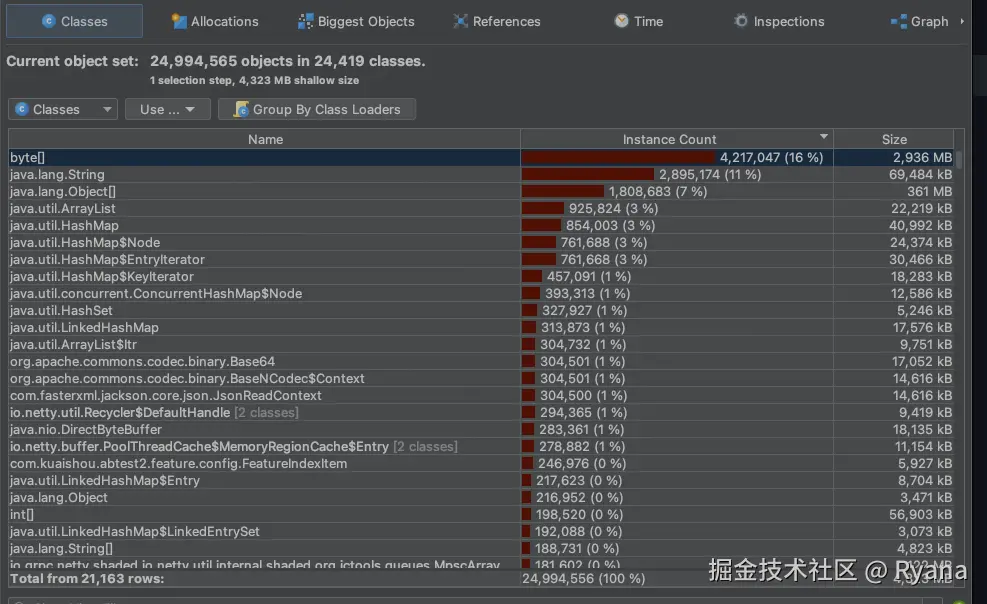The height and width of the screenshot is (604, 987).
Task: Select the byte[] row
Action: coord(482,157)
